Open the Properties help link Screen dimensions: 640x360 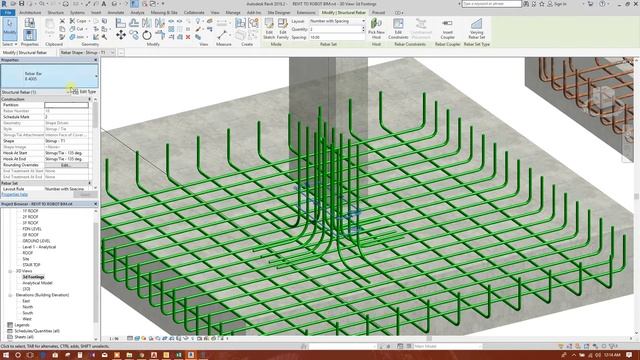point(15,195)
